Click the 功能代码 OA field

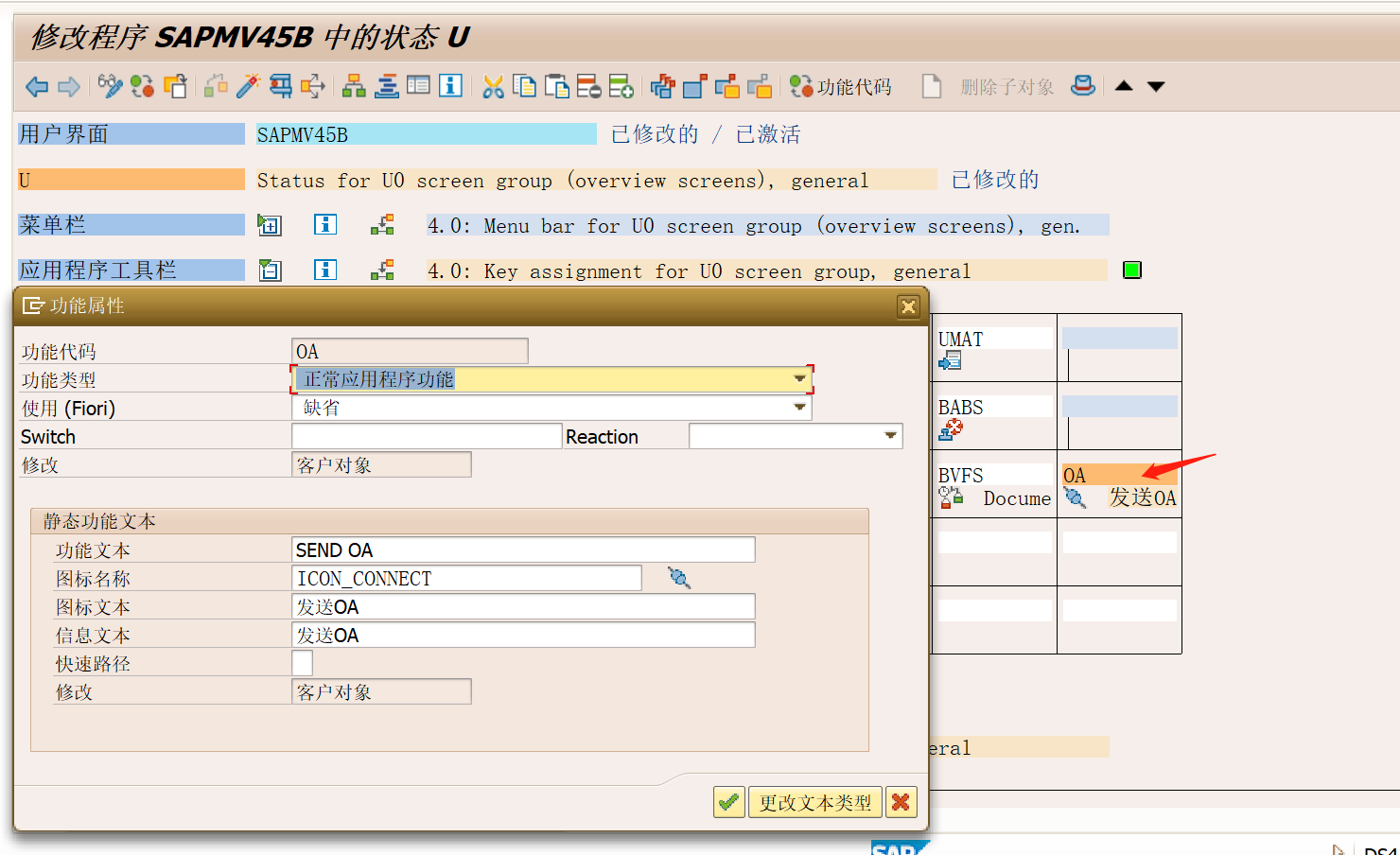pyautogui.click(x=410, y=352)
